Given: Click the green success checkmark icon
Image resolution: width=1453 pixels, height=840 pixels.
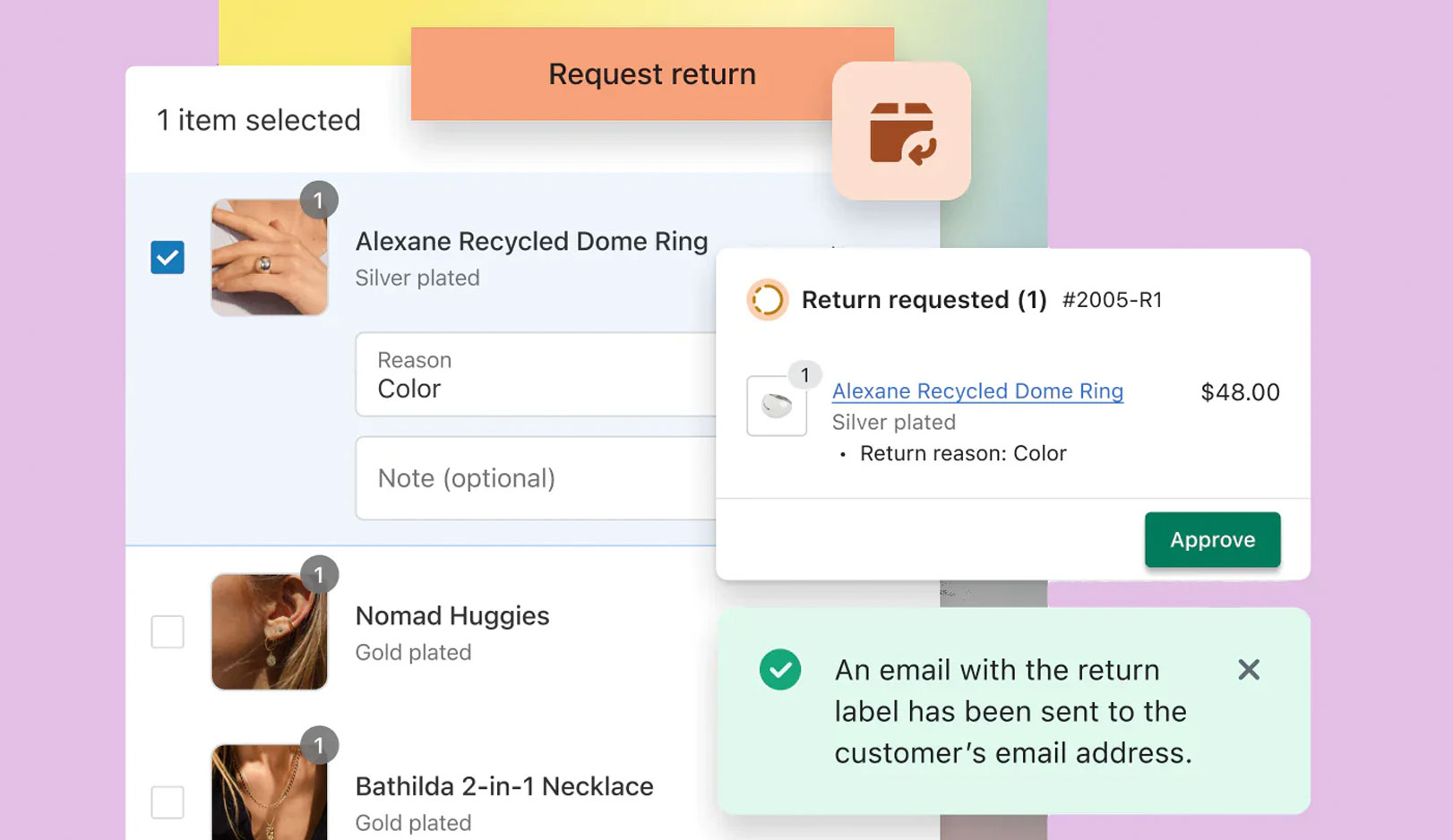Looking at the screenshot, I should click(780, 670).
